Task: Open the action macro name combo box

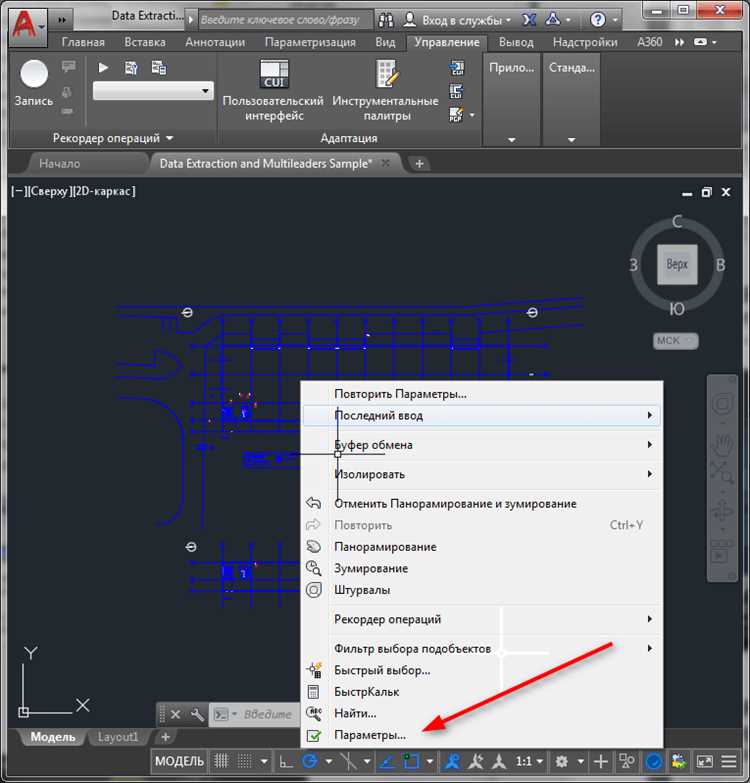Action: [153, 91]
